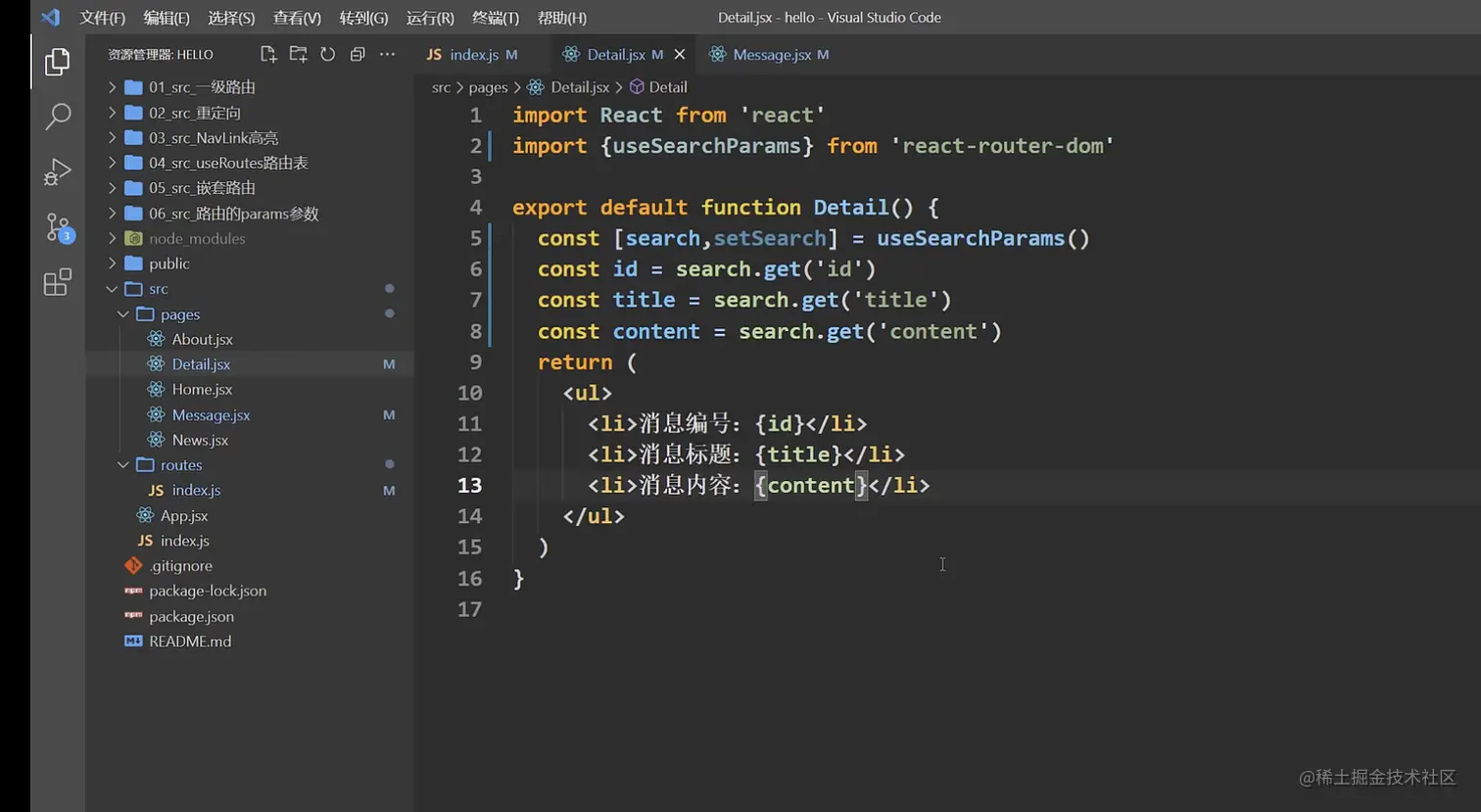Open the 运行(R) menu
The width and height of the screenshot is (1481, 812).
tap(430, 18)
